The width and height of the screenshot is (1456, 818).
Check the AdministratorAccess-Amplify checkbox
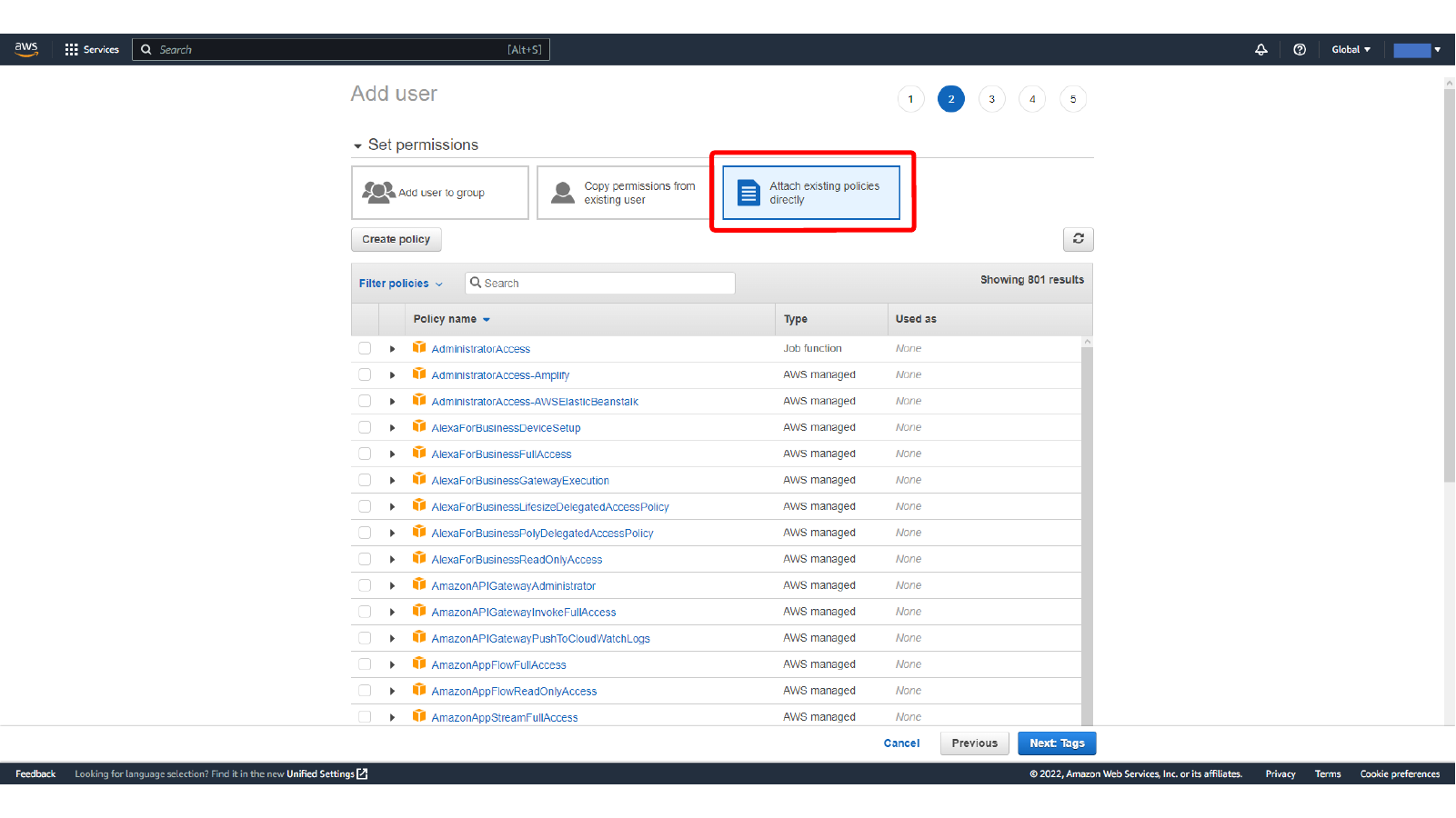(x=365, y=374)
